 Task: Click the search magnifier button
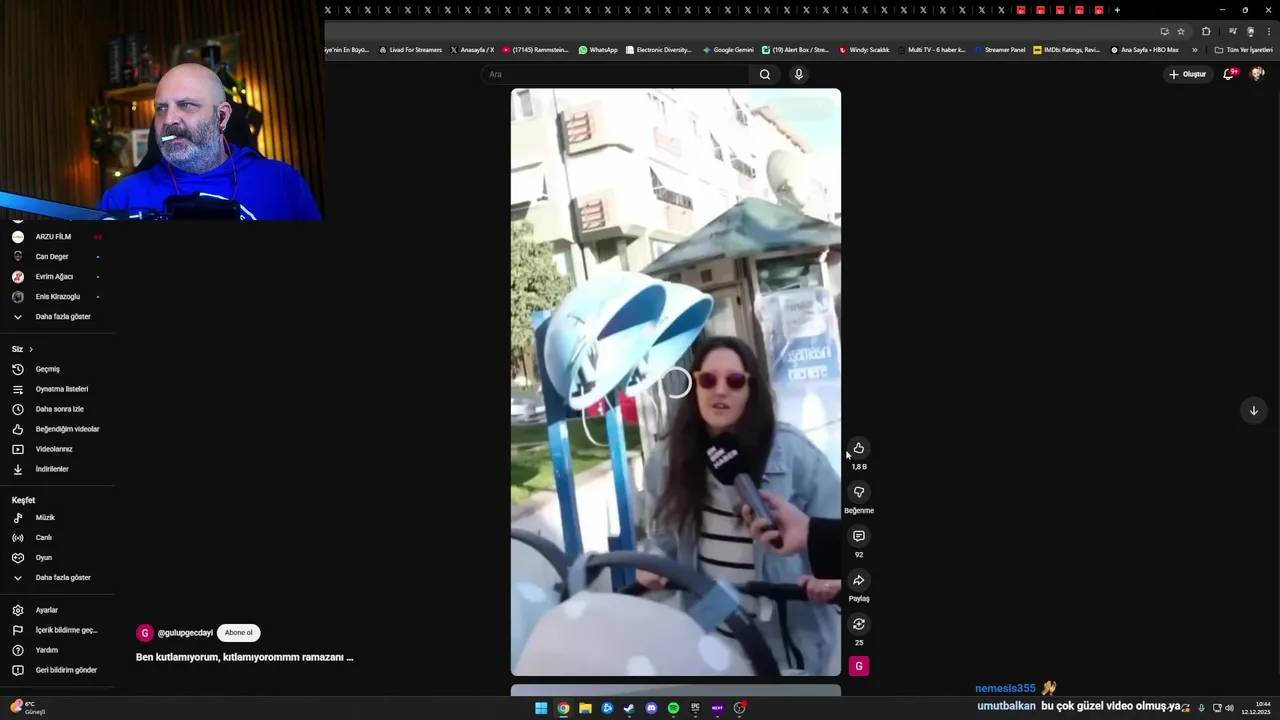[x=765, y=74]
